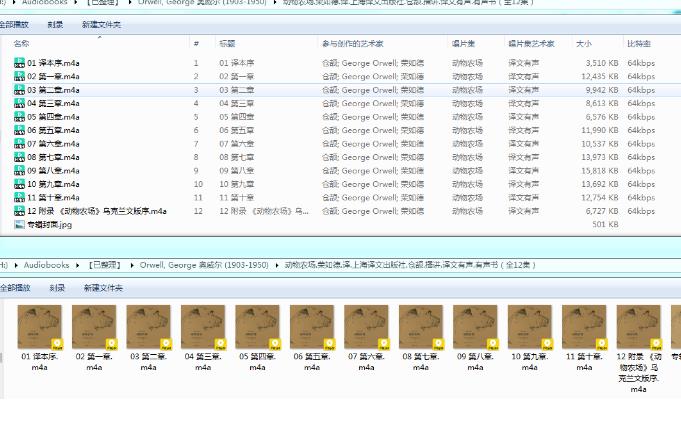Select file name 专辑封面.jpg in the list
The image size is (681, 424).
(50, 225)
